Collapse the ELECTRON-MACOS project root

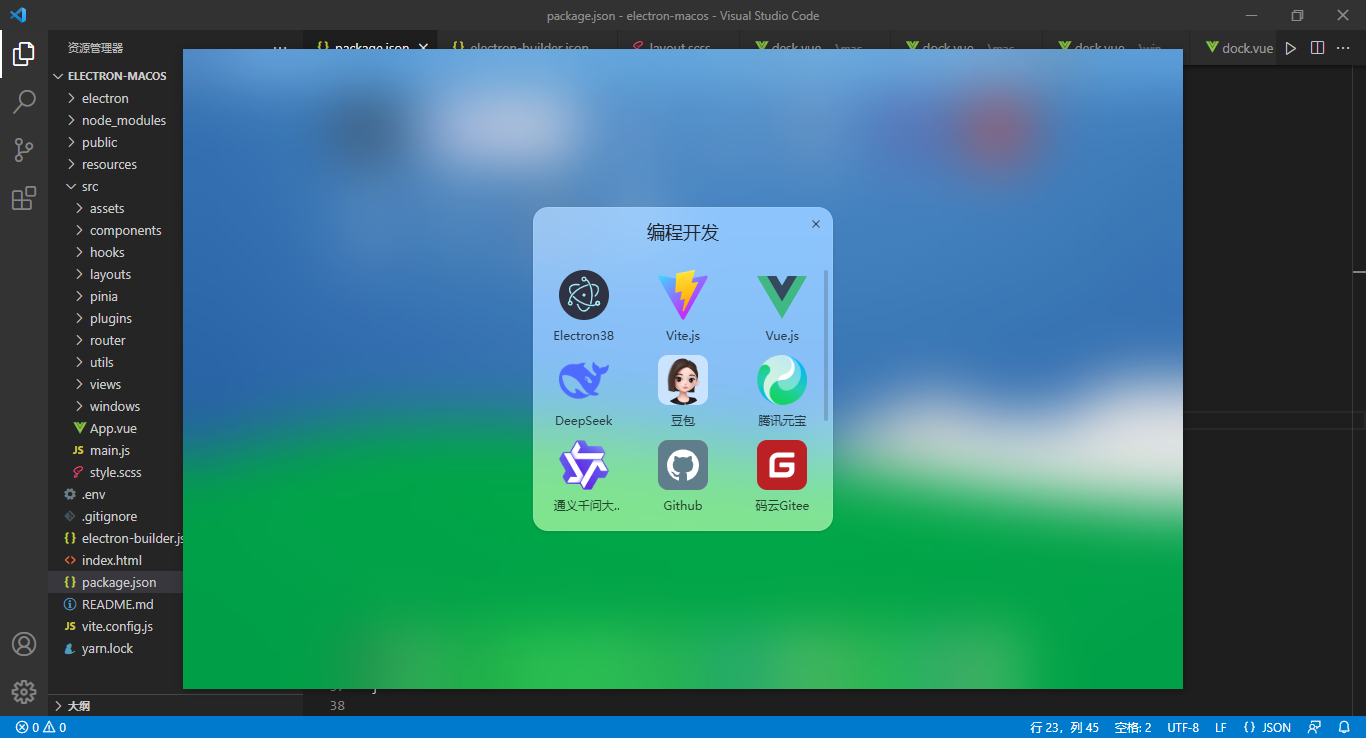click(116, 76)
